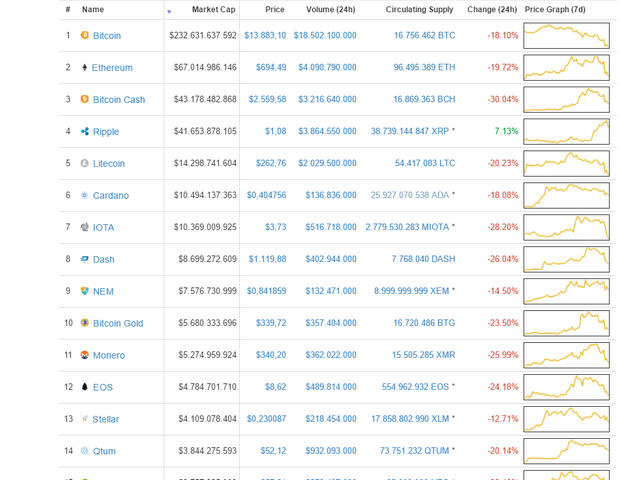Open IOTA volume $516.718.000 link
Image resolution: width=620 pixels, height=480 pixels.
click(331, 227)
